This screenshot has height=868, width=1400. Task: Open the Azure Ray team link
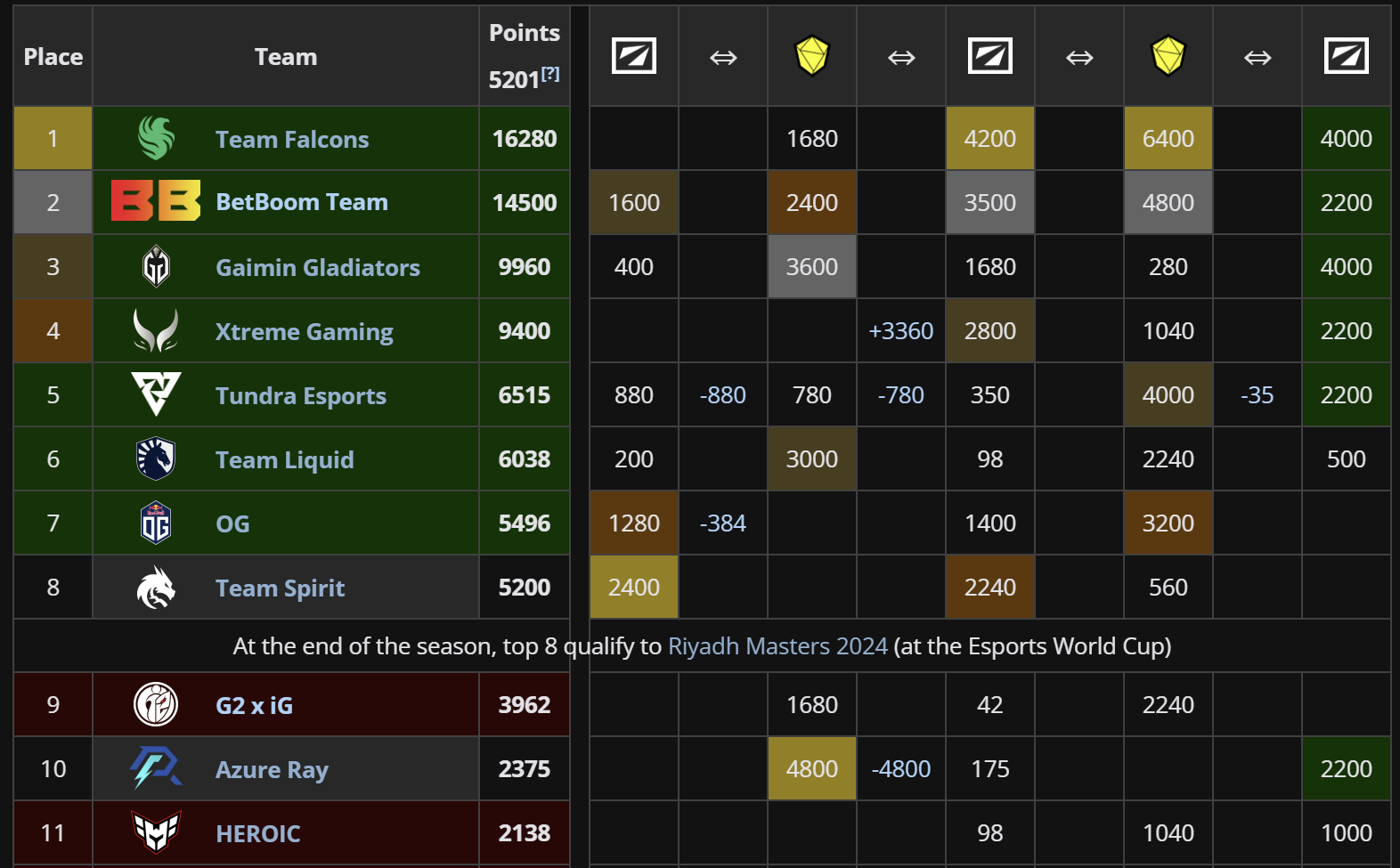coord(272,770)
